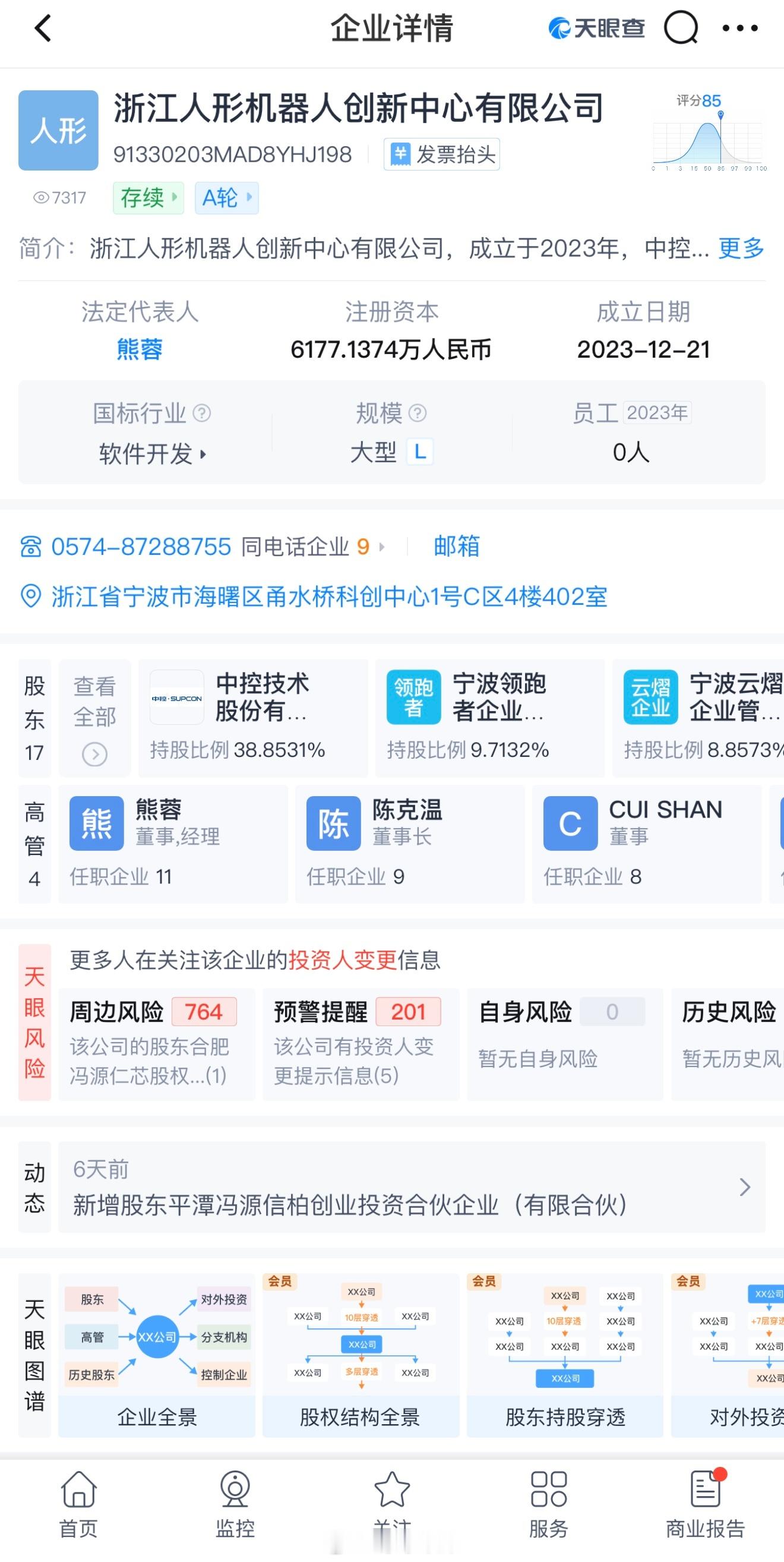Tap the 2023年 employee year tag
This screenshot has width=784, height=1562.
(x=657, y=412)
